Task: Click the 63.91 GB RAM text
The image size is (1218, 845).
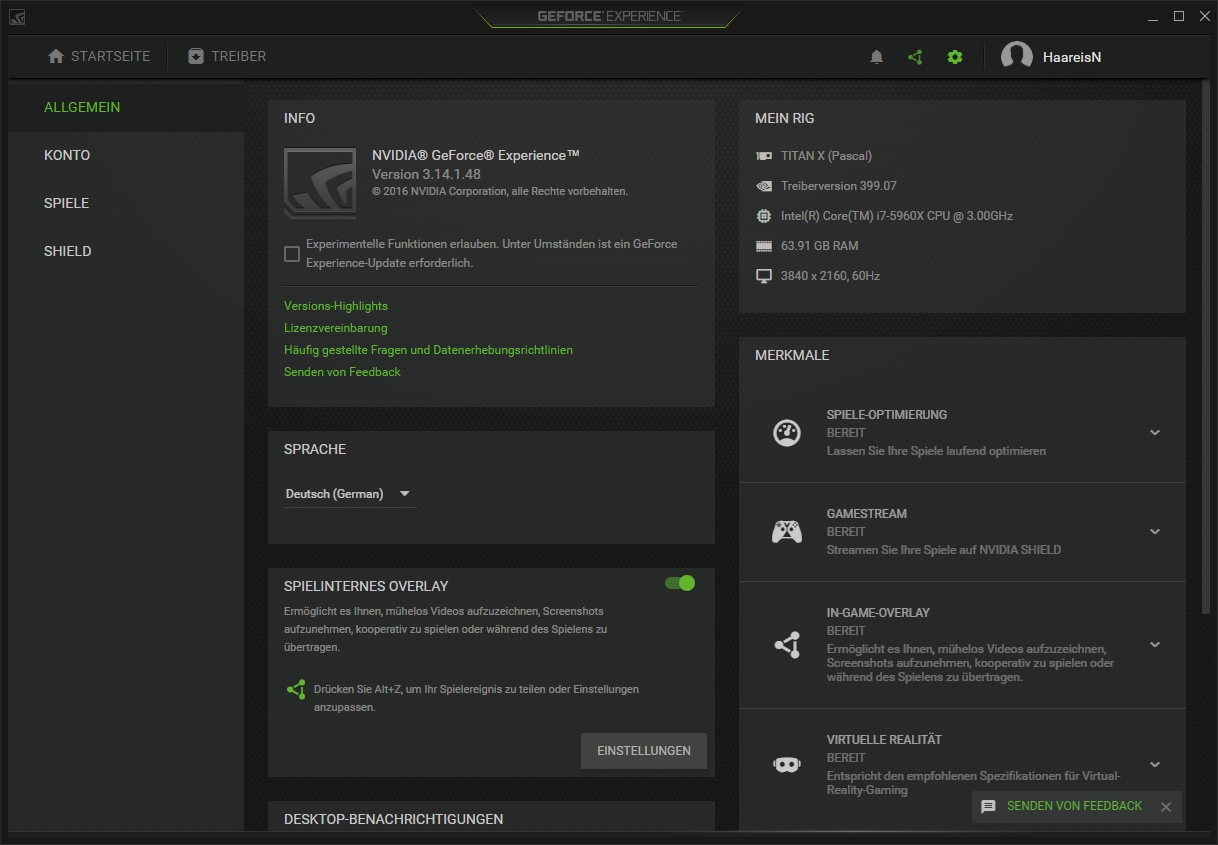Action: click(820, 246)
